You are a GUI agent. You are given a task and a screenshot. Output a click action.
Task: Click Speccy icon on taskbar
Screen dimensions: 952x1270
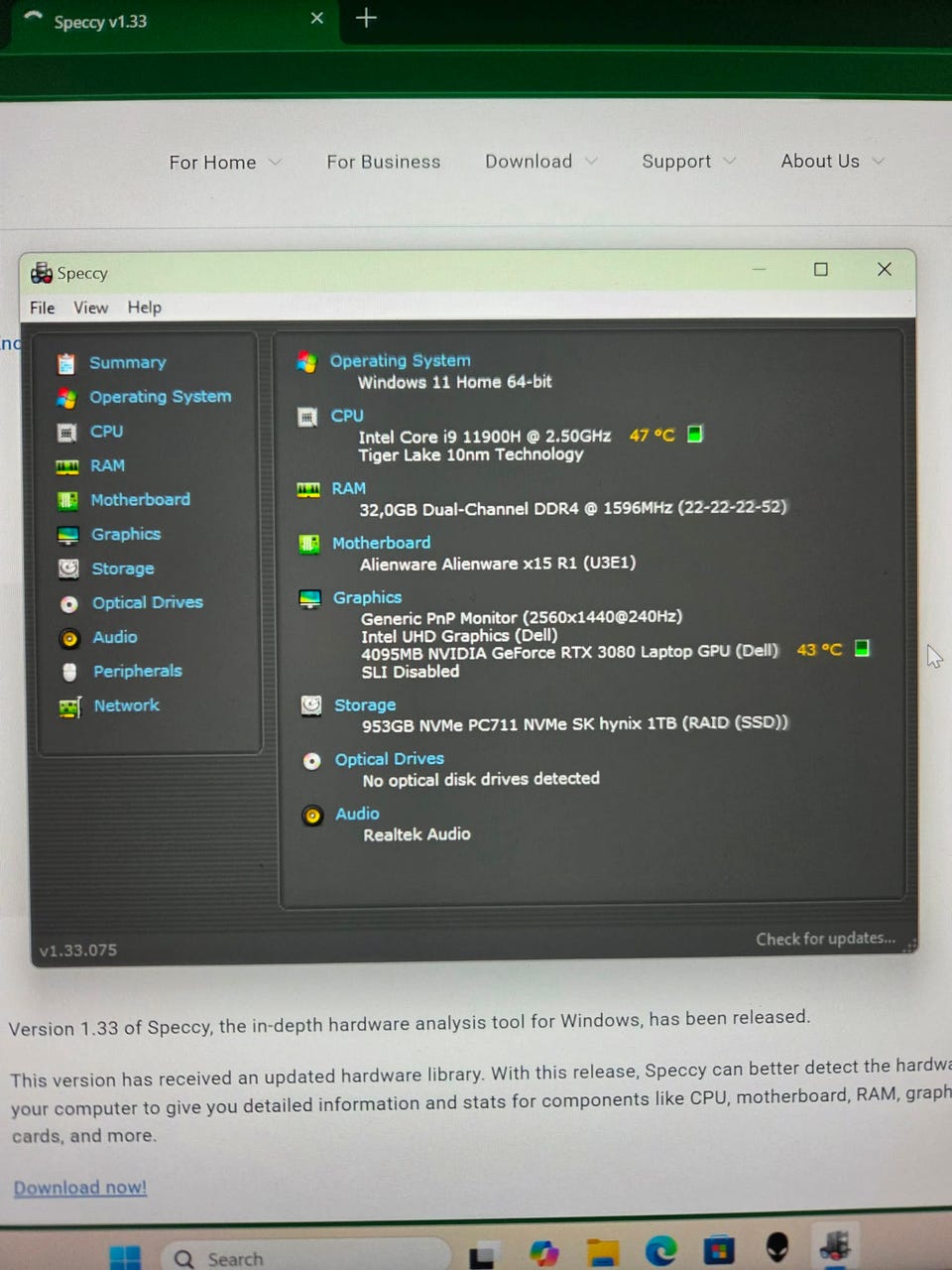point(835,1245)
